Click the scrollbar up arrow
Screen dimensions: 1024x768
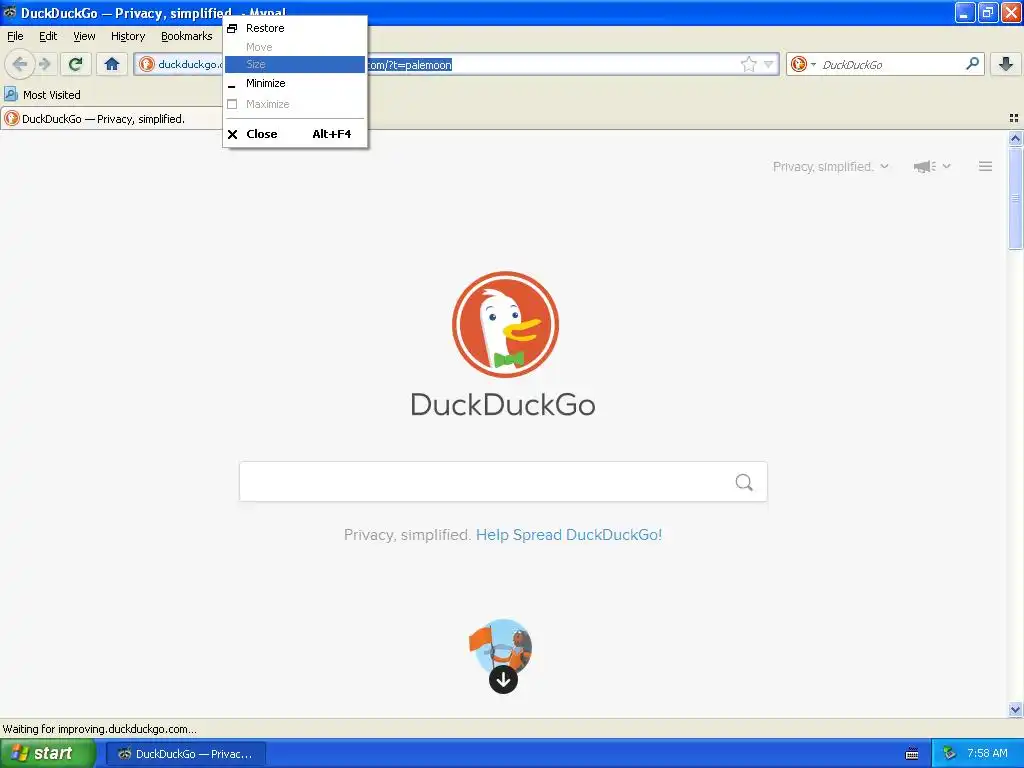[1015, 138]
